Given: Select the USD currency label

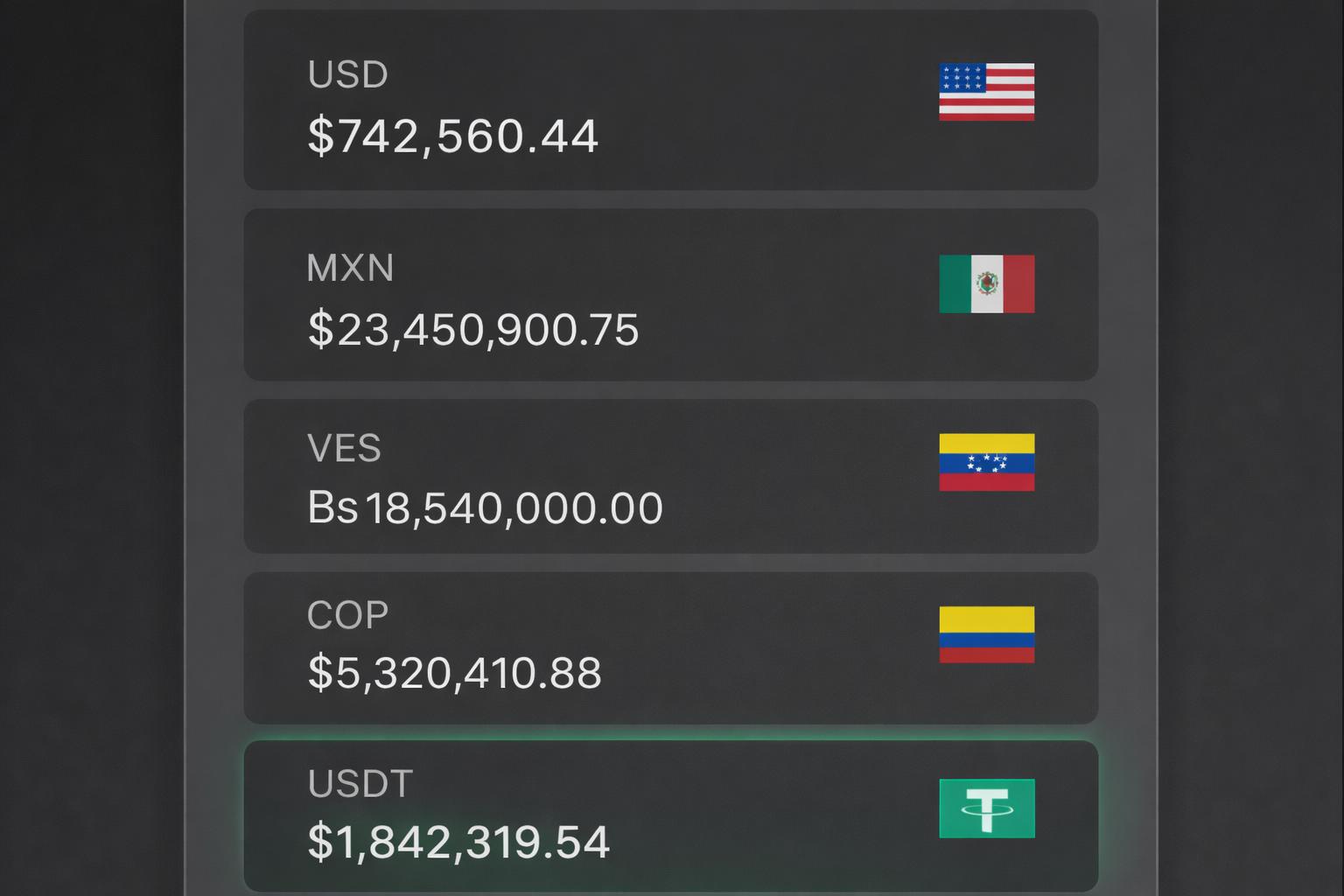Looking at the screenshot, I should click(347, 75).
